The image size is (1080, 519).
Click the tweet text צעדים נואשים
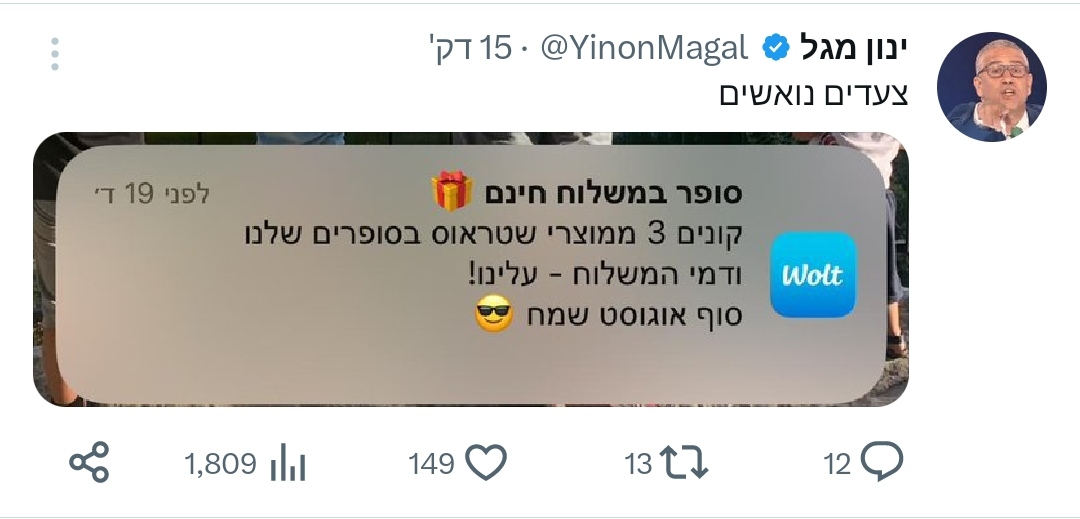click(814, 94)
